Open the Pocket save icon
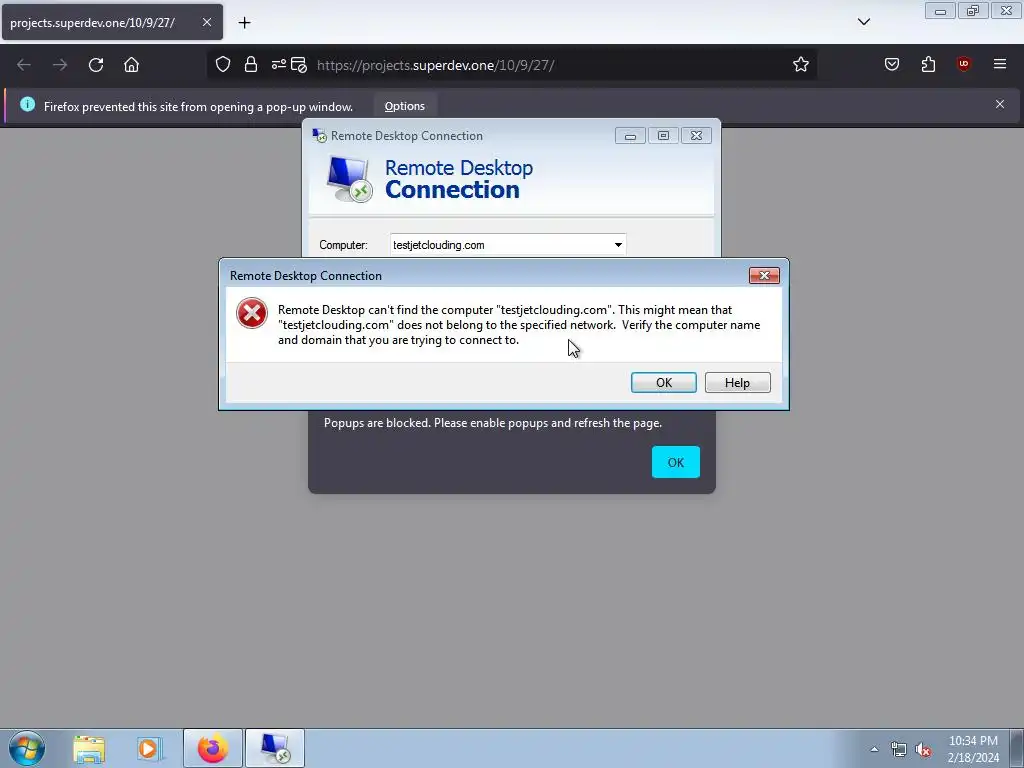Screen dimensions: 1024x768 pos(892,64)
